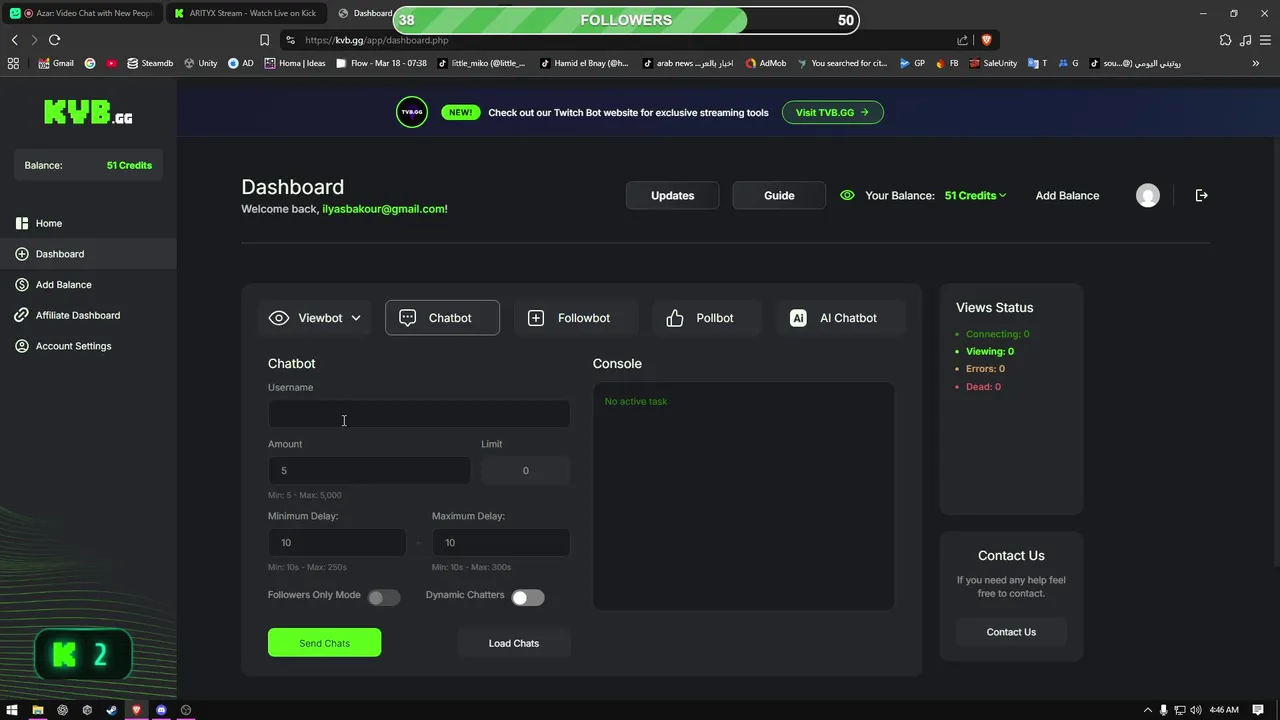Open the Gmail bookmark
Viewport: 1280px width, 720px height.
point(56,63)
